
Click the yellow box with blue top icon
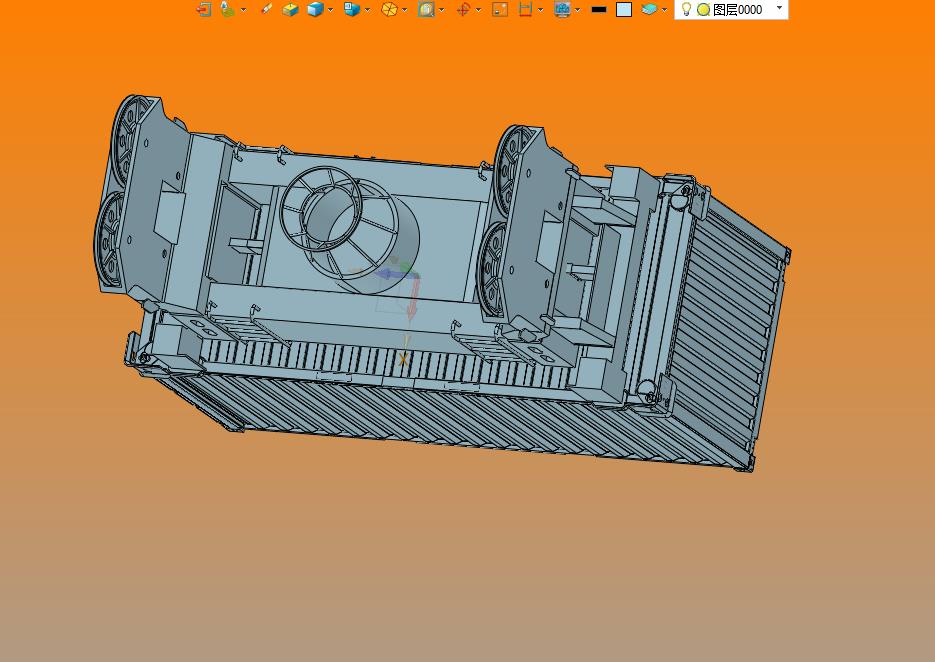[290, 10]
